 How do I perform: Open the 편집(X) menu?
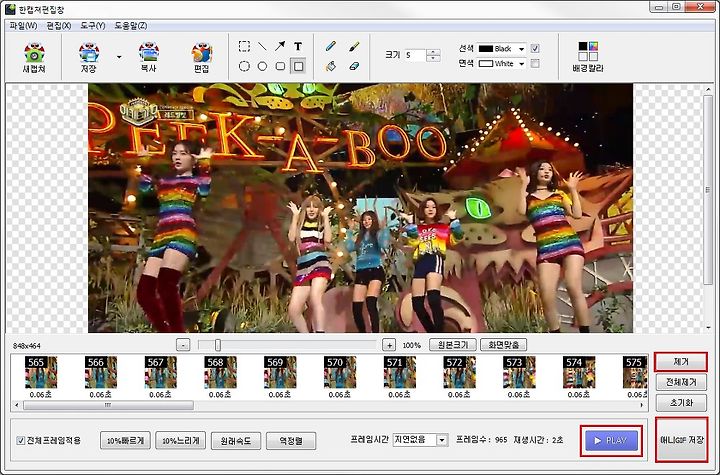(x=59, y=26)
